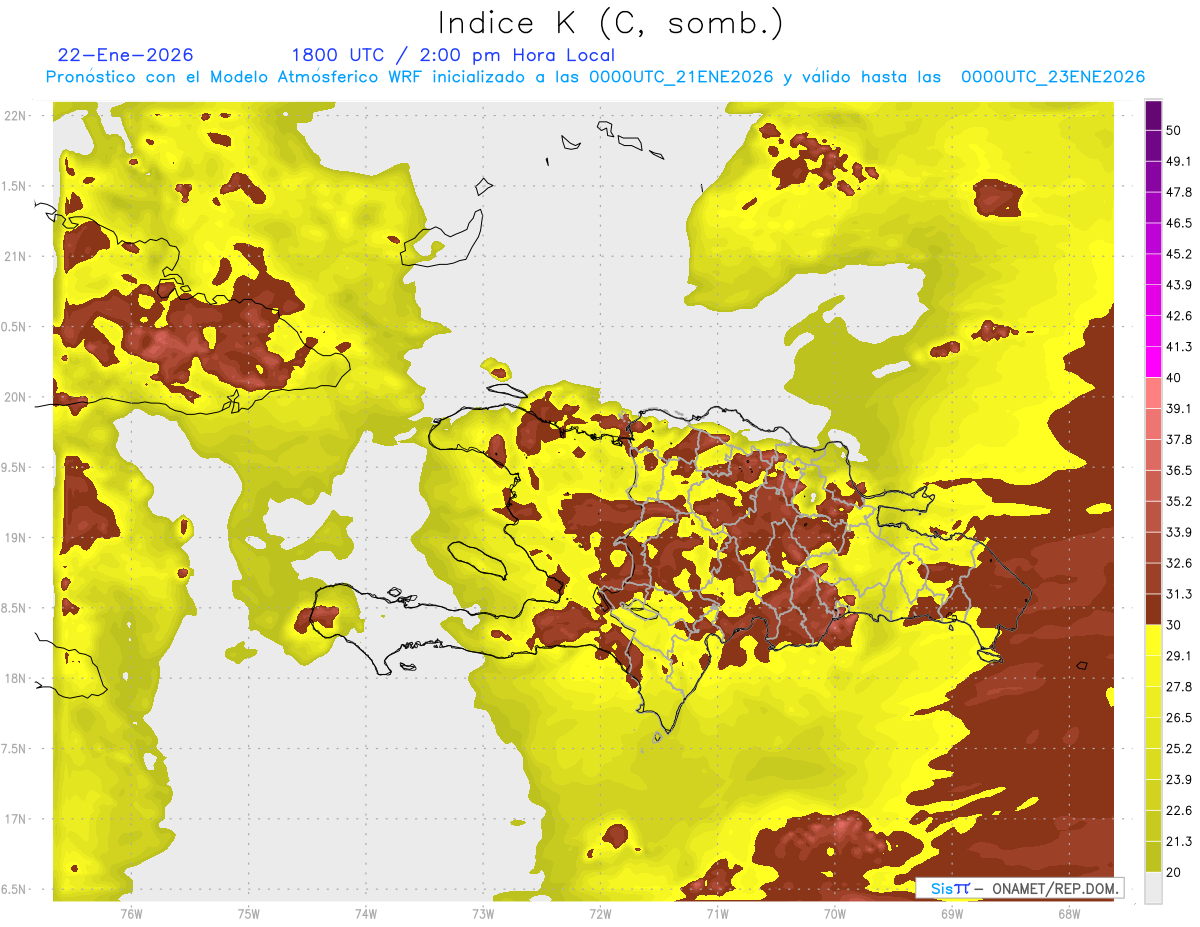Click the '68W' longitude label
The height and width of the screenshot is (927, 1200).
[x=1069, y=913]
